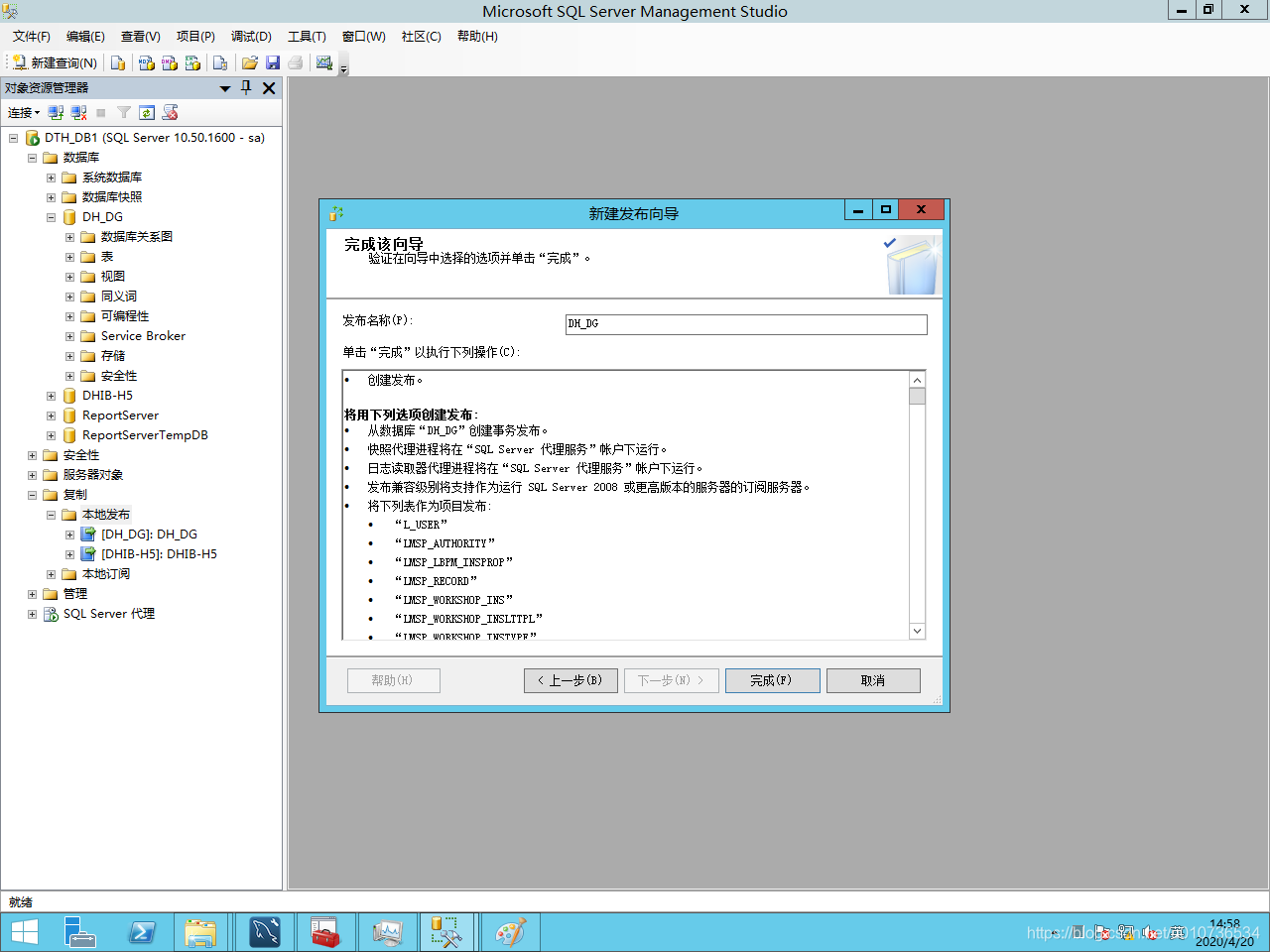Click the SQL Server Compact Query icon

tap(220, 62)
